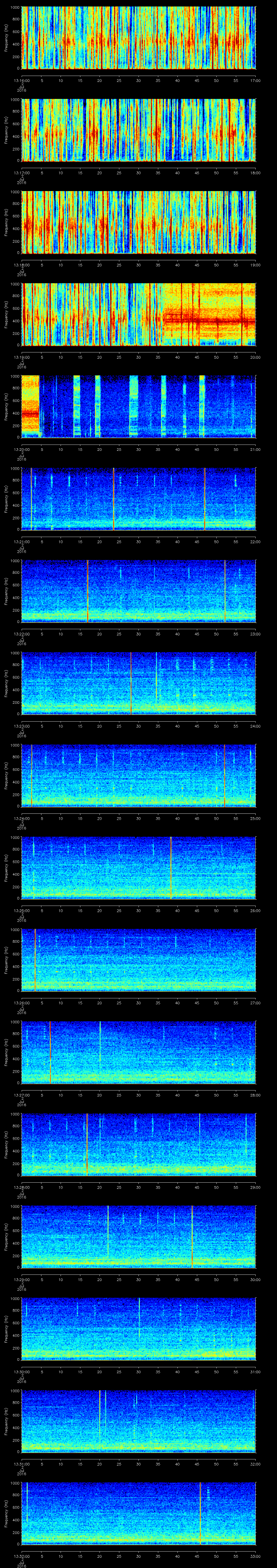Click the 13:27:00 time axis label

pos(21,1095)
